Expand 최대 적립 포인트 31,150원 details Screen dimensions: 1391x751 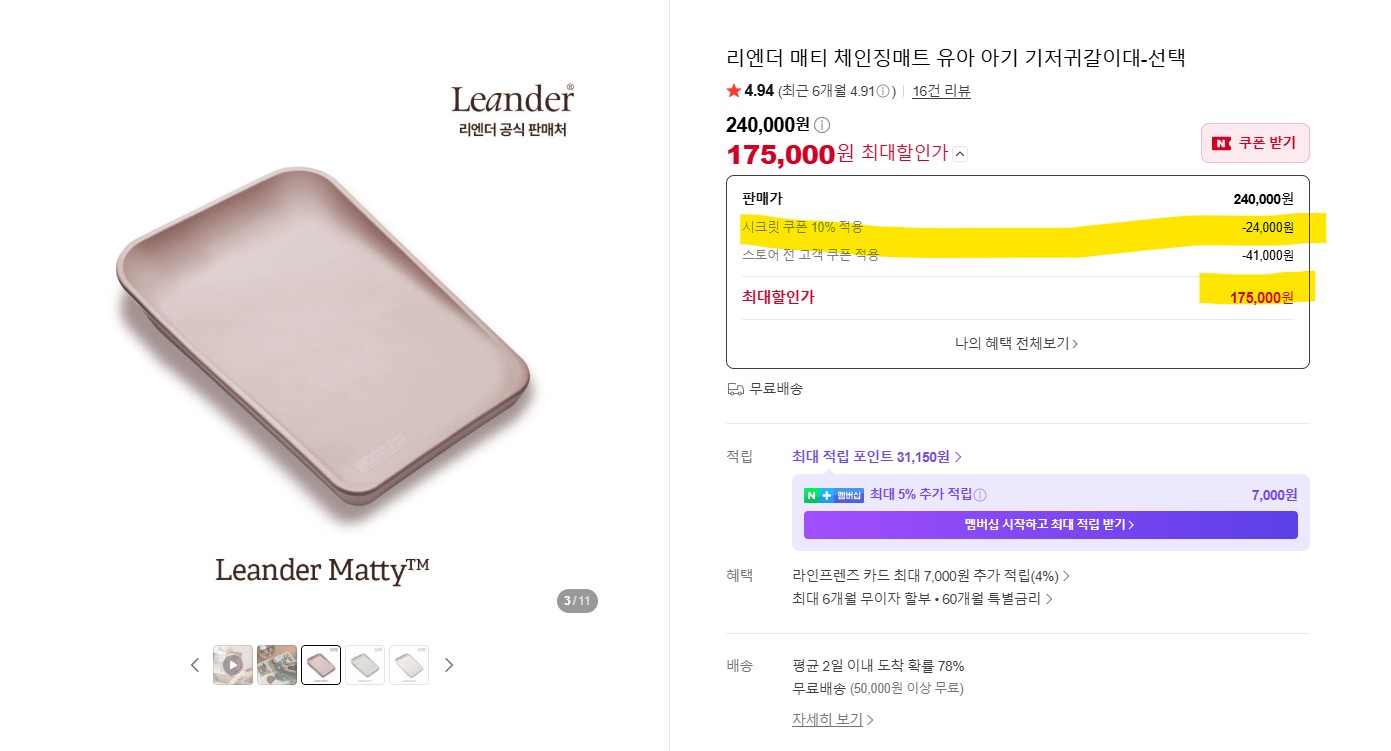point(877,457)
